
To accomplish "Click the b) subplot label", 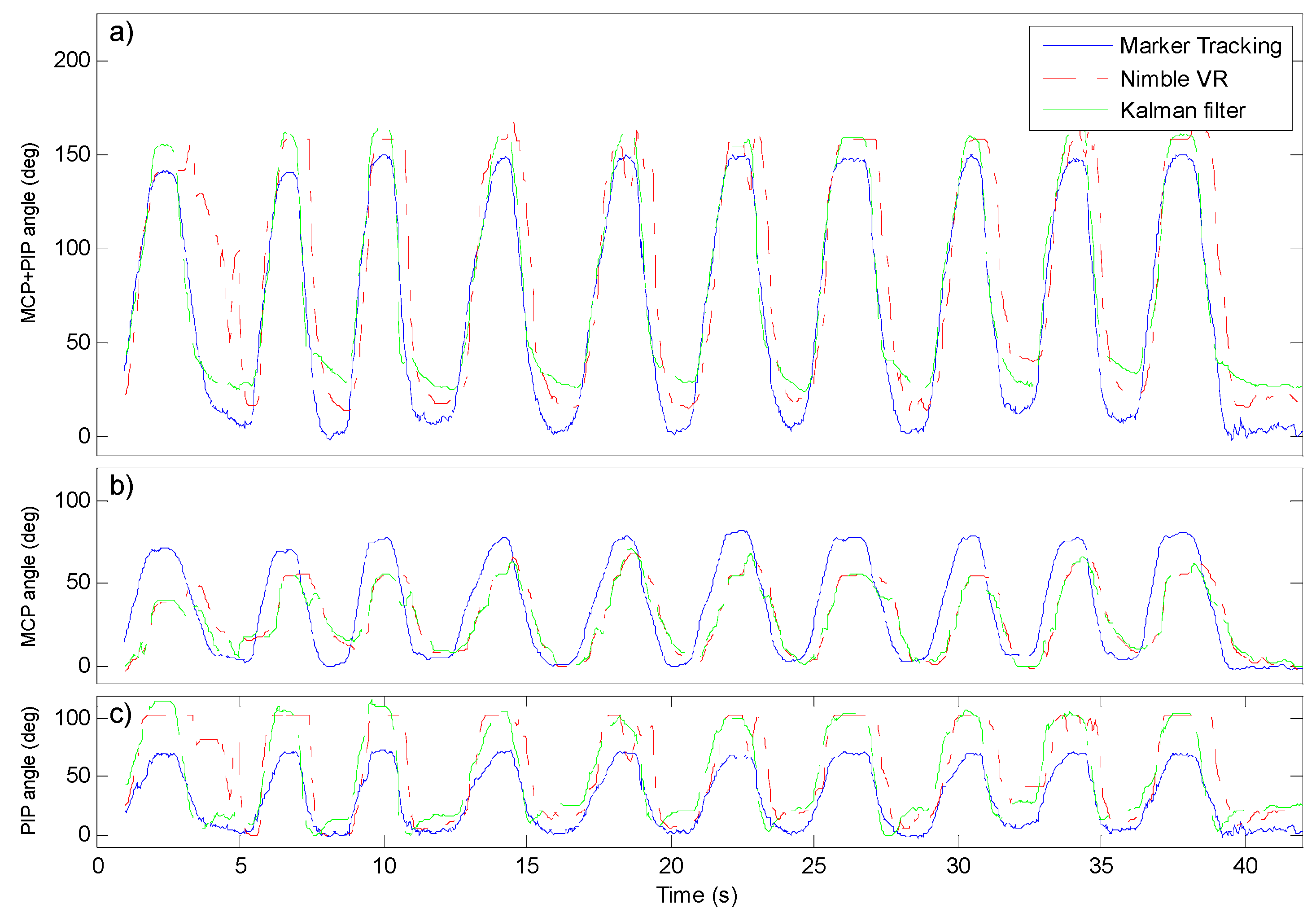I will tap(122, 486).
